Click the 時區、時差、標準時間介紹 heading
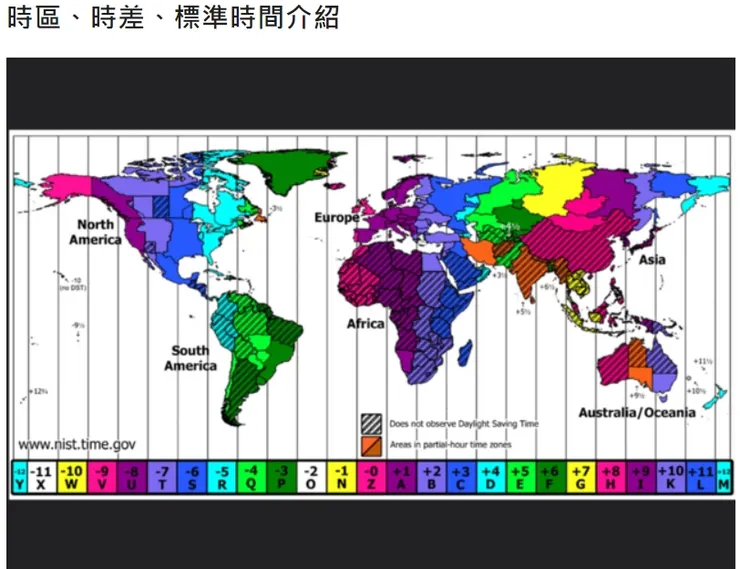Image resolution: width=740 pixels, height=569 pixels. pyautogui.click(x=173, y=17)
